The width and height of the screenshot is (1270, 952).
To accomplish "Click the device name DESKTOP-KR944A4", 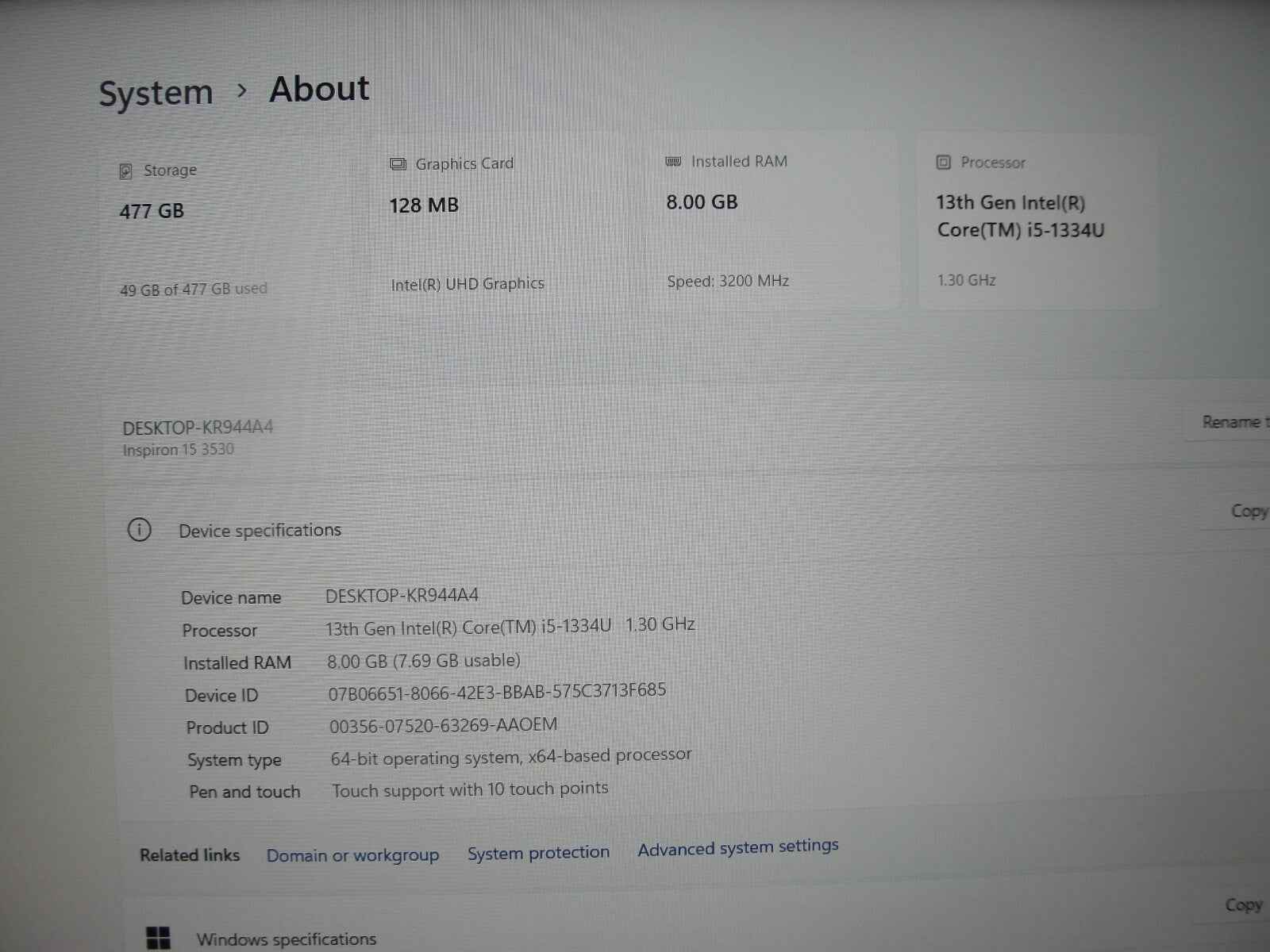I will tap(198, 427).
